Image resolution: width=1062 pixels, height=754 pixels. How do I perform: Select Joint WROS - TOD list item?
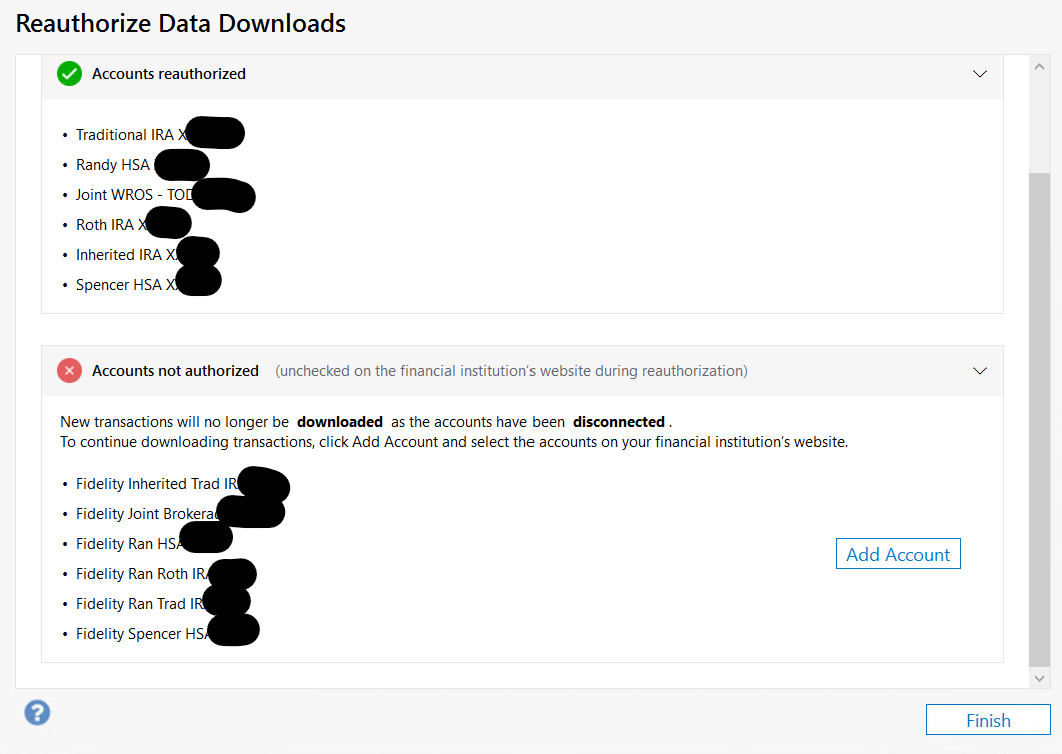click(158, 194)
